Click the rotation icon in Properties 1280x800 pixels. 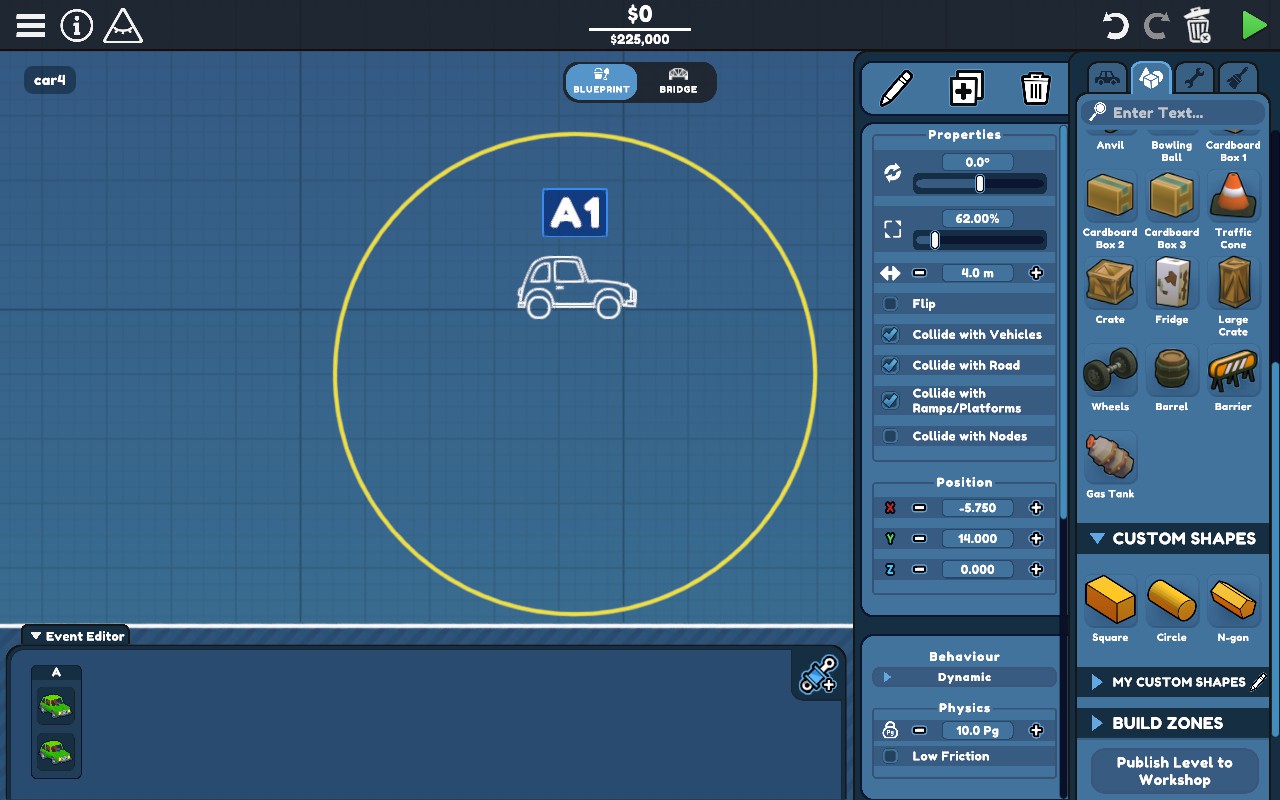tap(892, 173)
